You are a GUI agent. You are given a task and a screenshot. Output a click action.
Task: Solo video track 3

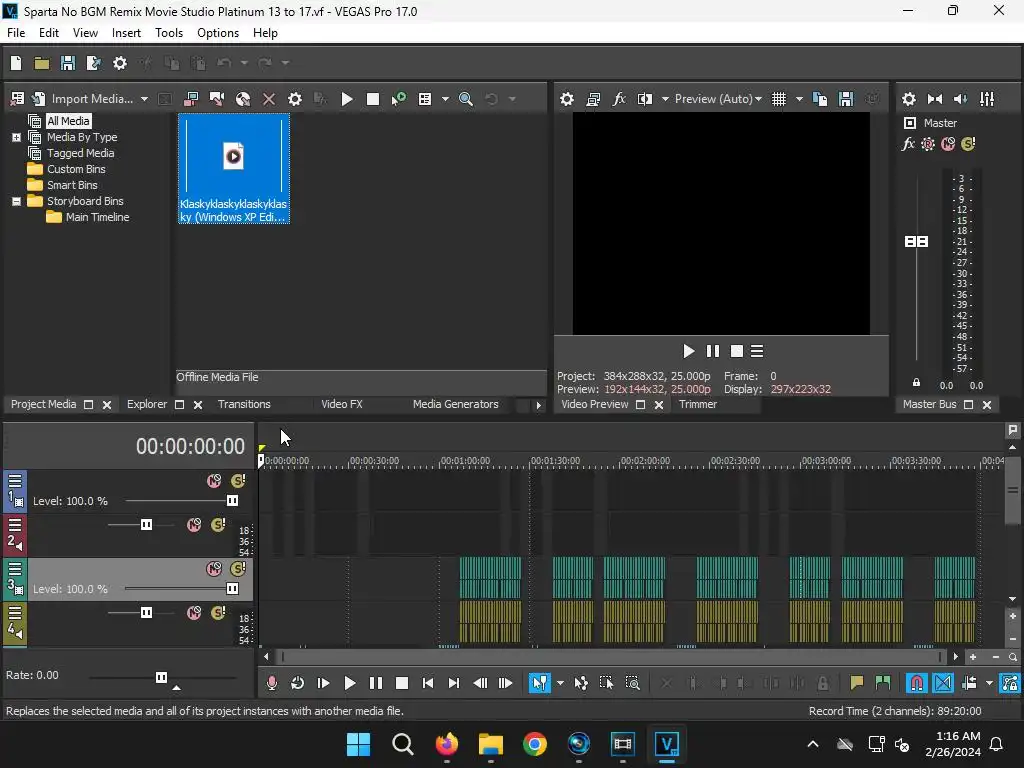(238, 569)
